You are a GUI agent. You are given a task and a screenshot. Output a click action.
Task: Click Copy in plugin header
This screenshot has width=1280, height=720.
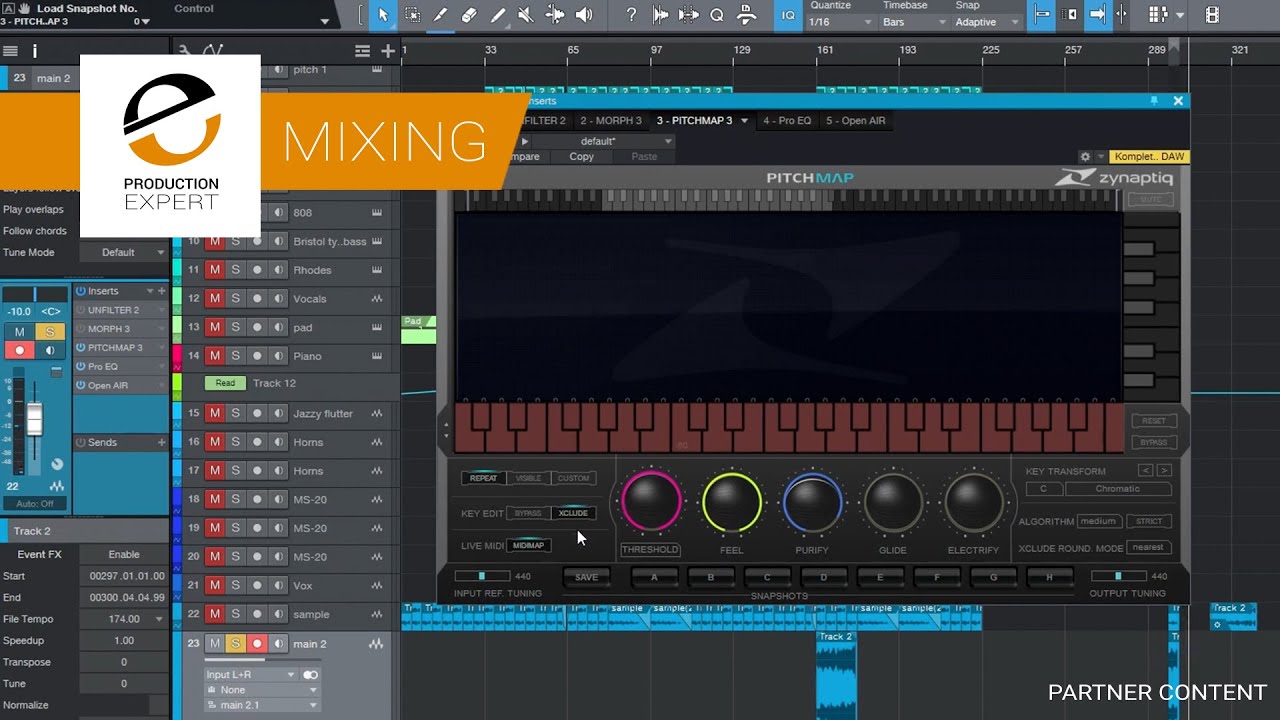coord(581,157)
